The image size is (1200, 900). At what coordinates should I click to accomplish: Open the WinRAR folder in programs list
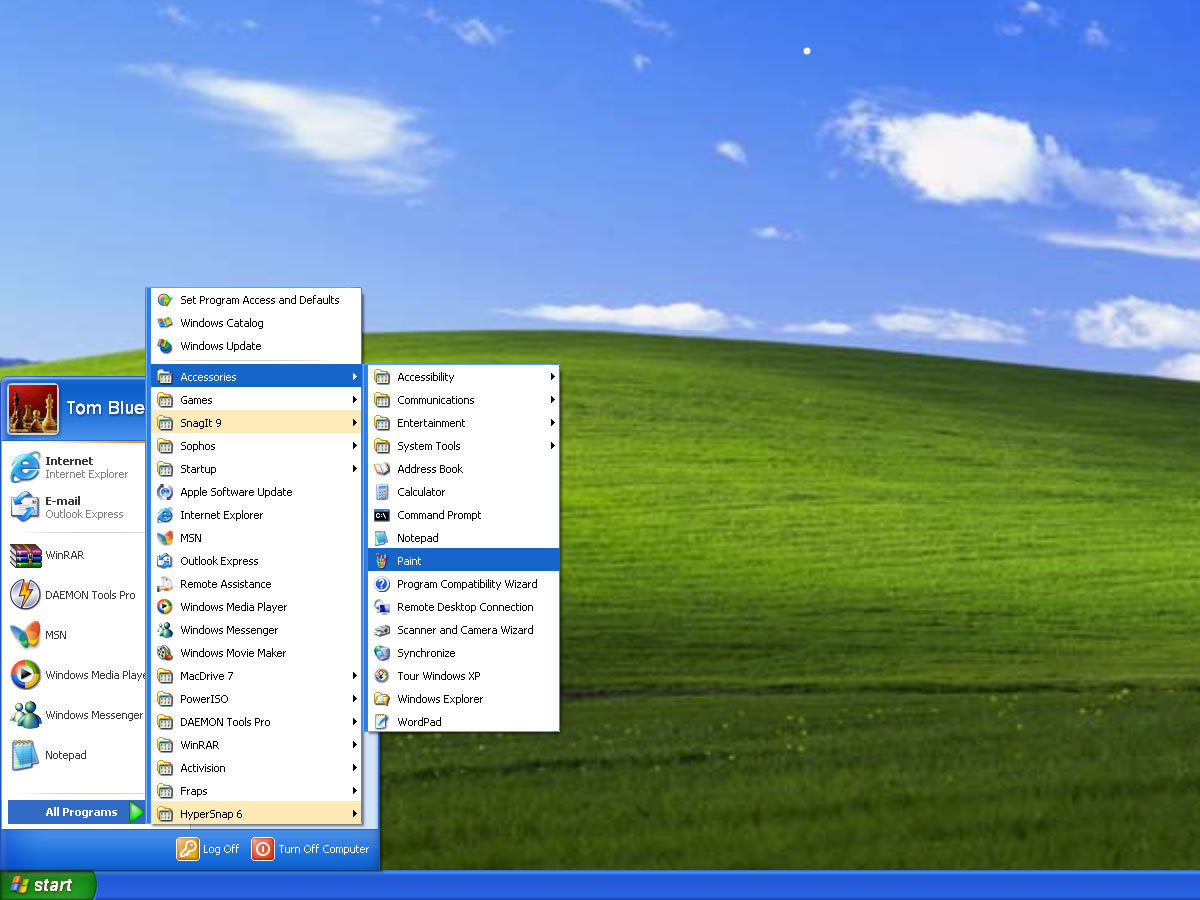tap(256, 745)
